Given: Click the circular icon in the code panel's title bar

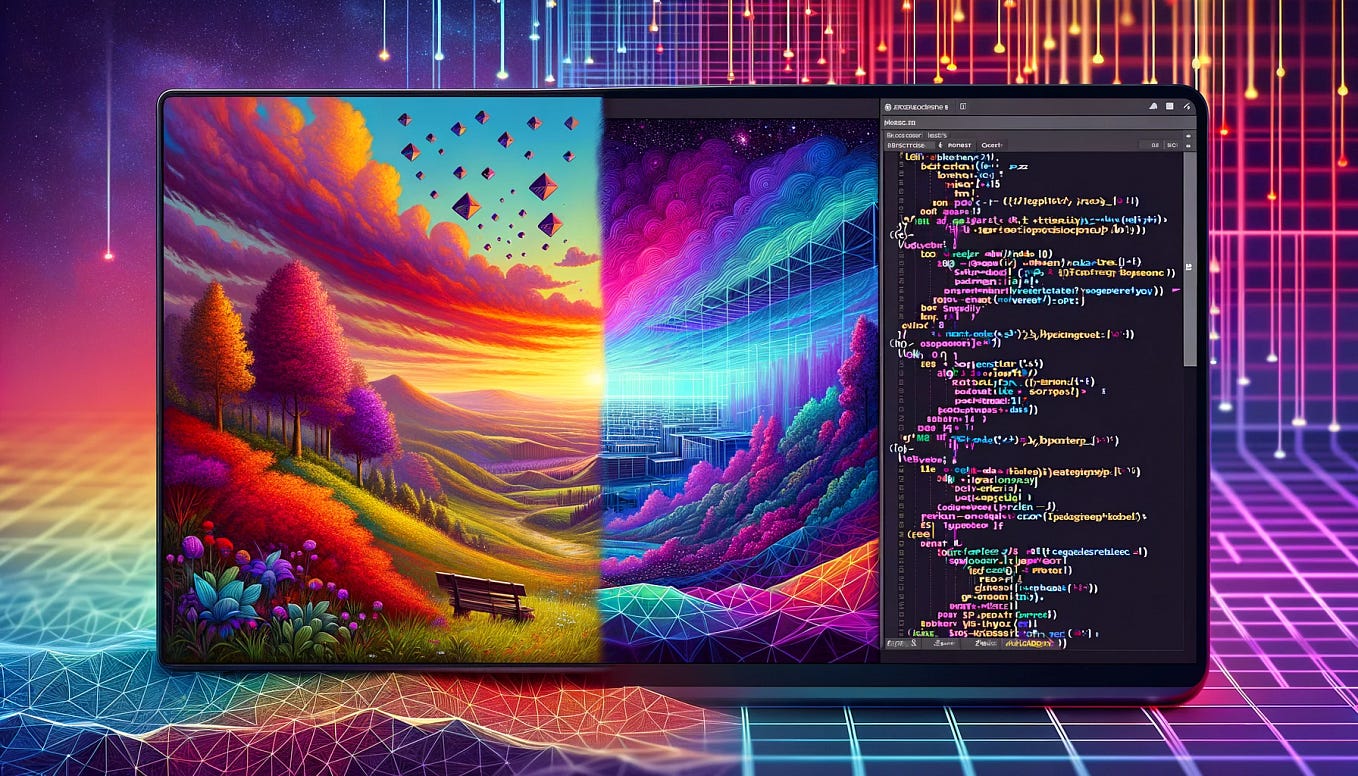Looking at the screenshot, I should pyautogui.click(x=888, y=107).
